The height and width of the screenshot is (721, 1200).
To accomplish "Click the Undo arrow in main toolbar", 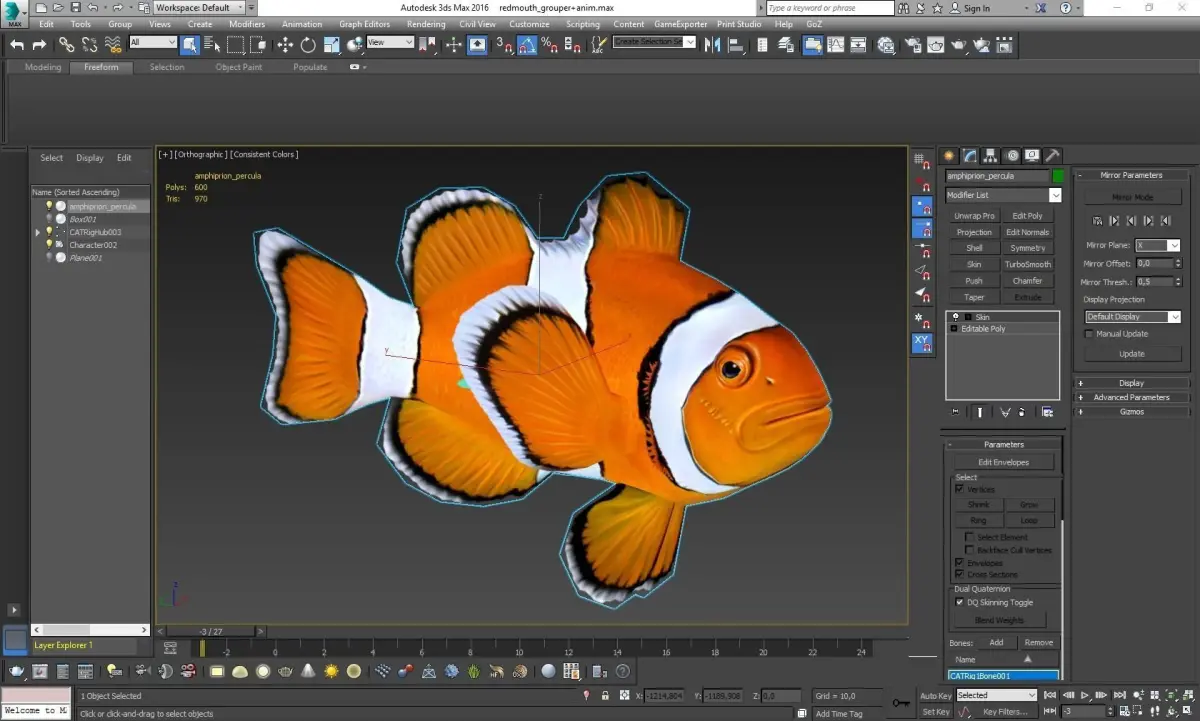I will tap(17, 45).
